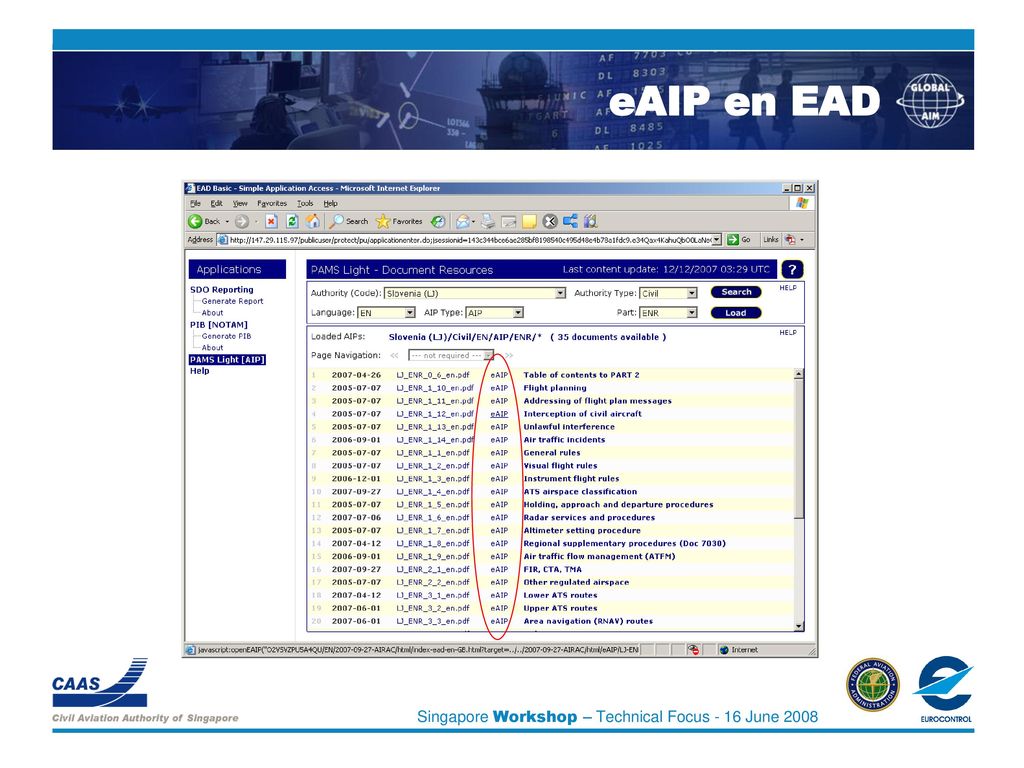Click the page icon in Address bar
Screen dimensions: 1024x768
point(223,240)
